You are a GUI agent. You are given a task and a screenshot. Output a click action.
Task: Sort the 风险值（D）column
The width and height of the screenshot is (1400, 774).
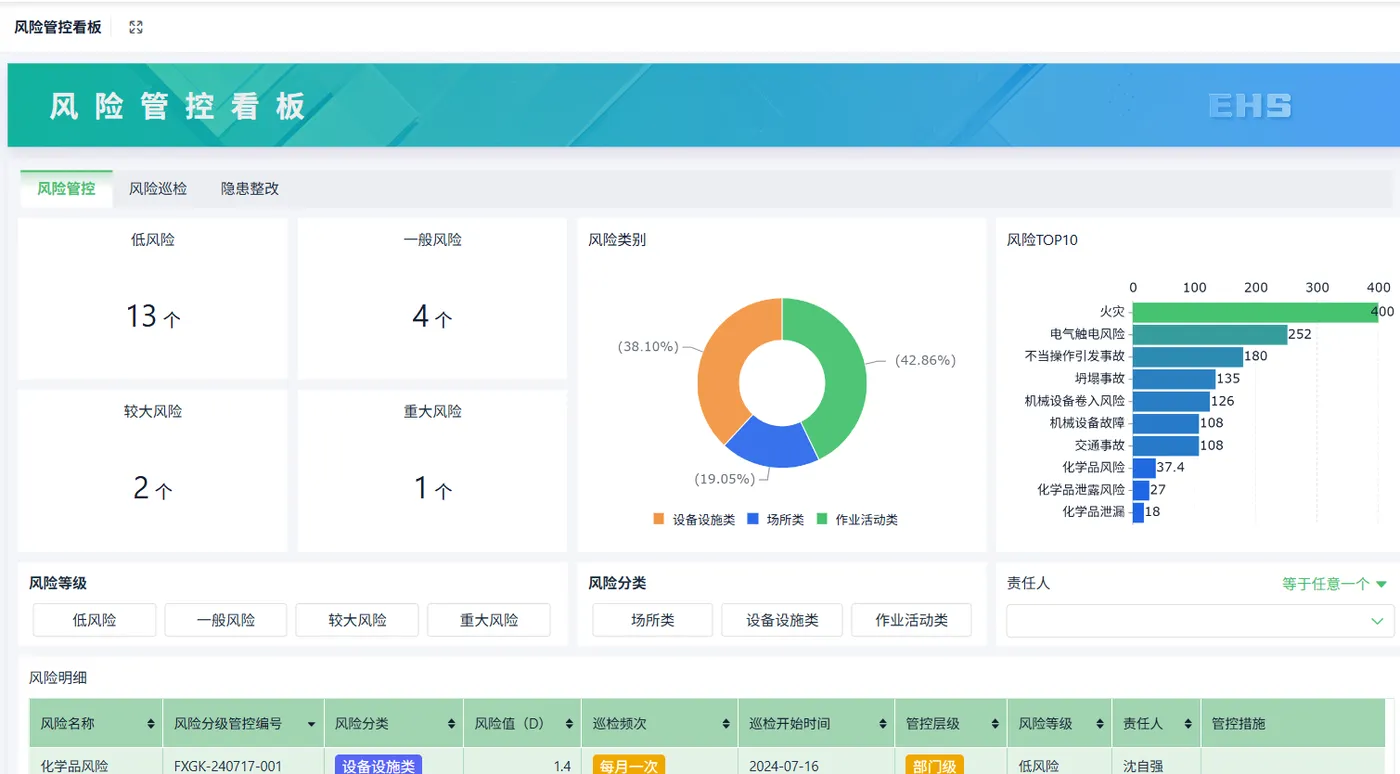[570, 724]
